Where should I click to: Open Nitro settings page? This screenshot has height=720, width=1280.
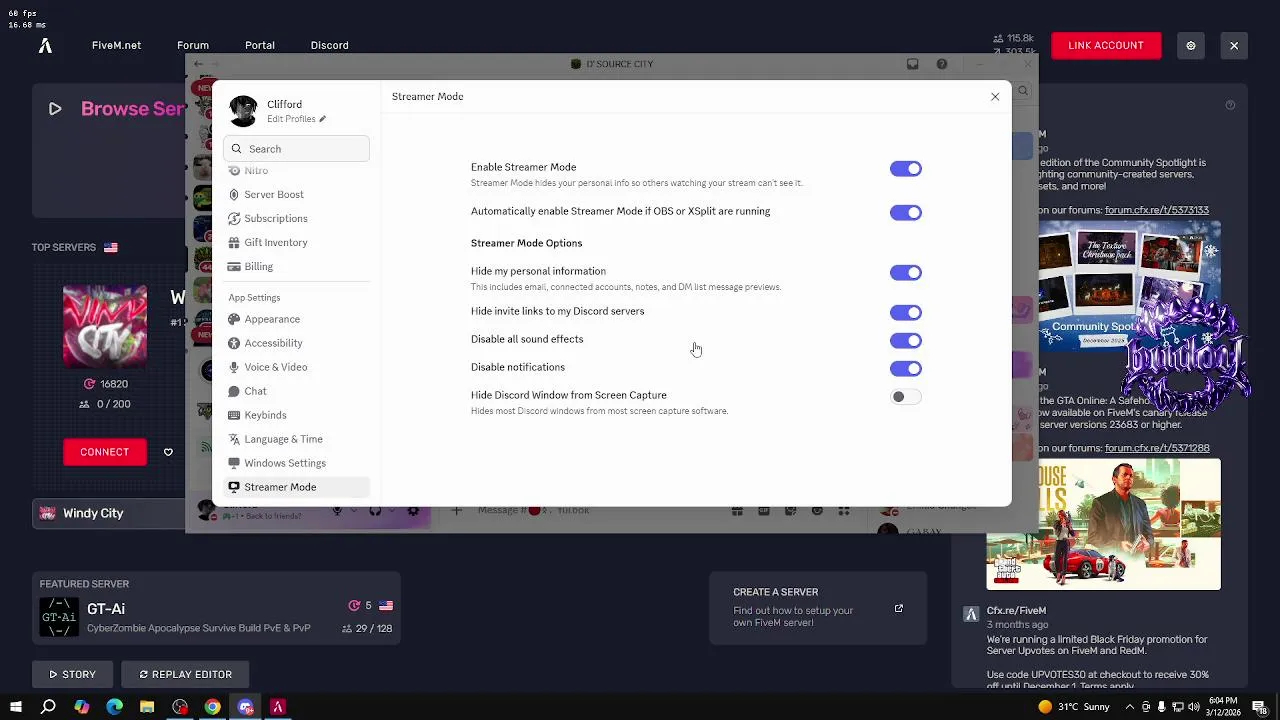tap(296, 171)
